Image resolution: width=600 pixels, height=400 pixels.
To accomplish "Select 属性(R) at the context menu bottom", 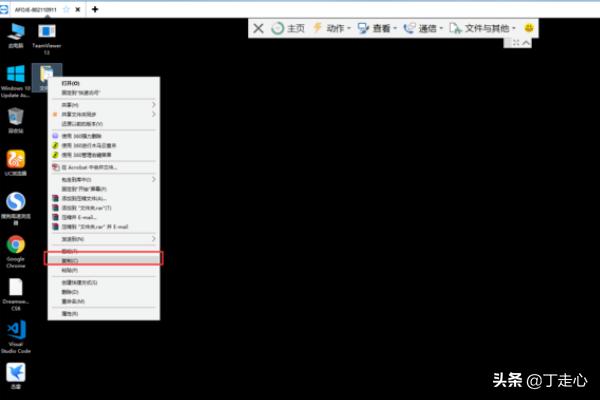I will pos(71,313).
